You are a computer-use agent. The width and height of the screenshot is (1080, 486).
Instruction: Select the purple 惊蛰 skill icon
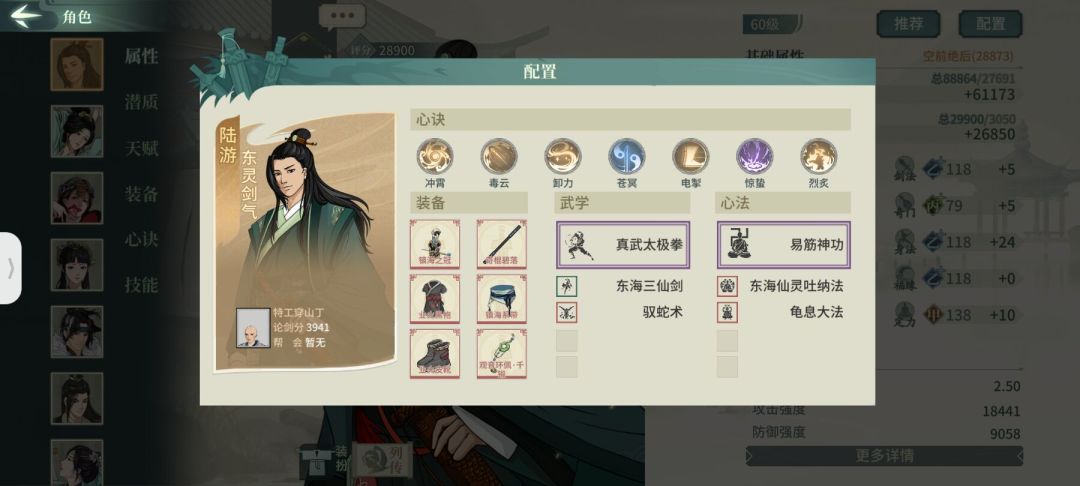click(x=755, y=156)
